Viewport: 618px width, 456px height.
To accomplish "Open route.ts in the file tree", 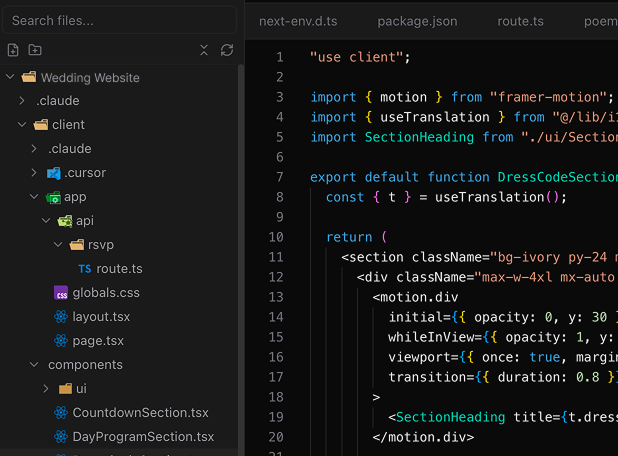I will point(119,269).
